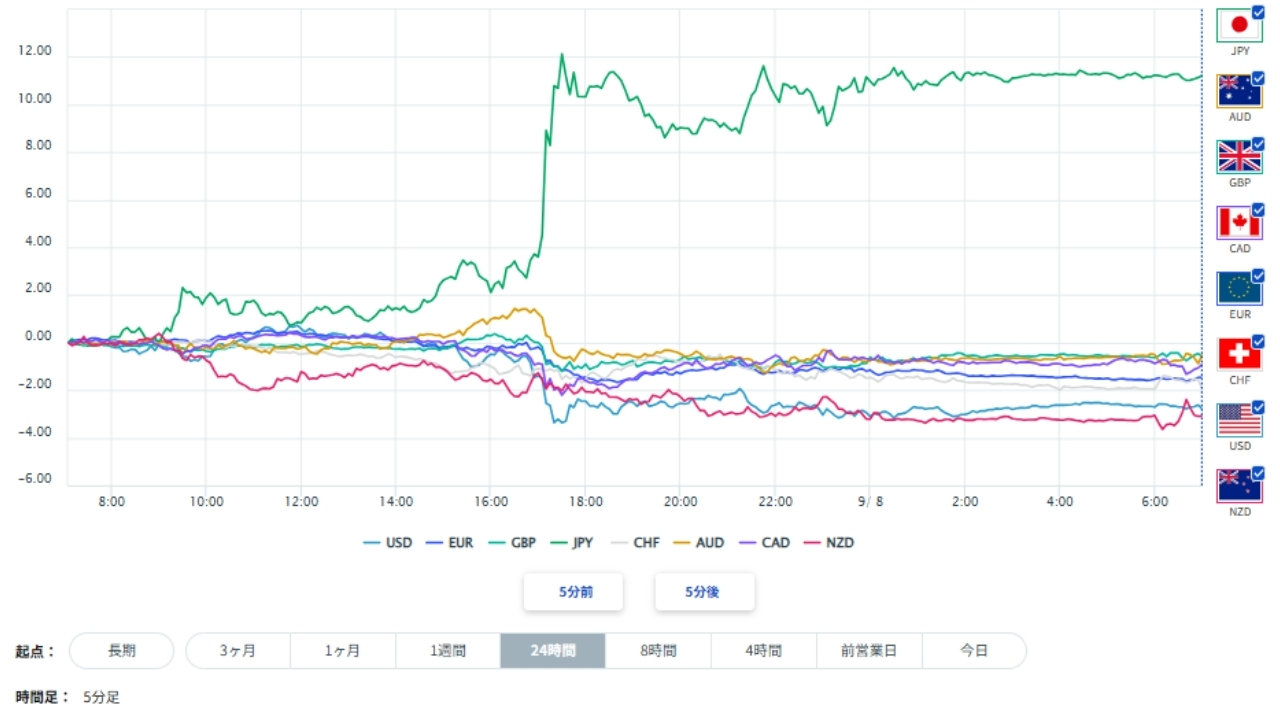Image resolution: width=1280 pixels, height=720 pixels.
Task: Choose the 前営業日 range tab
Action: click(869, 650)
